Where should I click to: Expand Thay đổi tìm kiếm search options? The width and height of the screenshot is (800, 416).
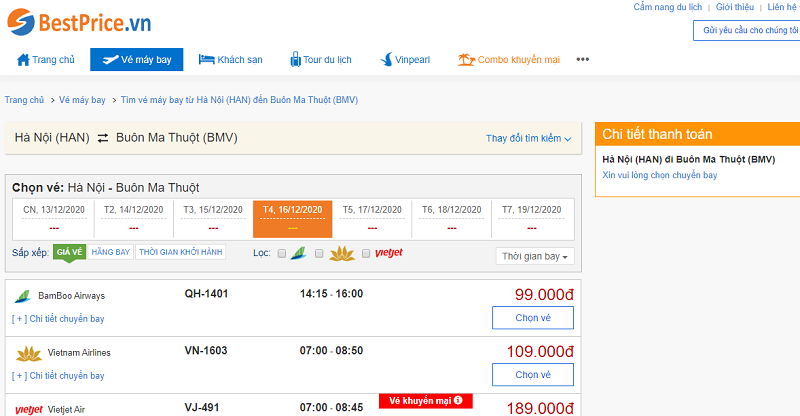(528, 138)
